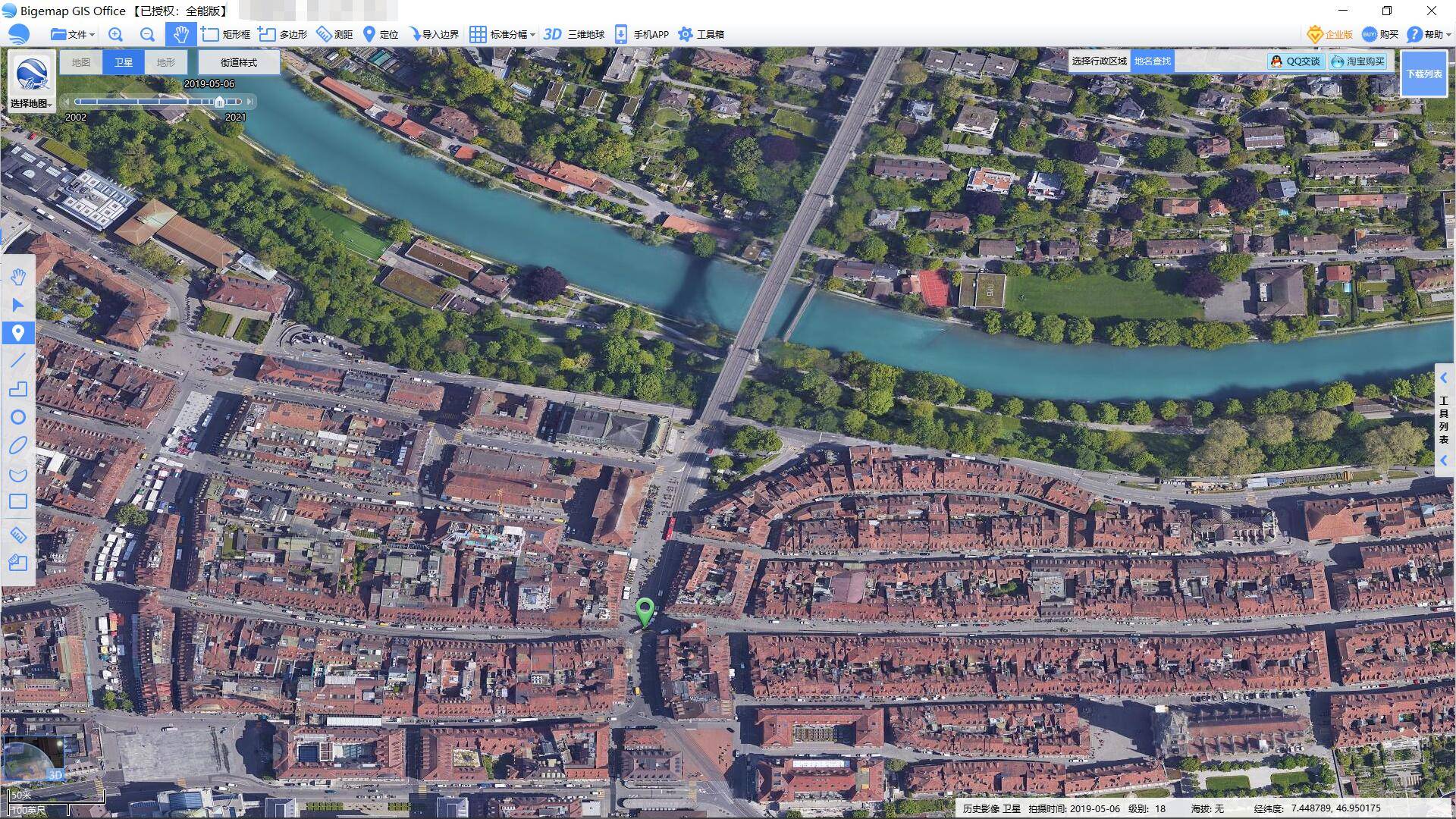The image size is (1456, 819).
Task: Select the line drawing tool
Action: pyautogui.click(x=18, y=361)
